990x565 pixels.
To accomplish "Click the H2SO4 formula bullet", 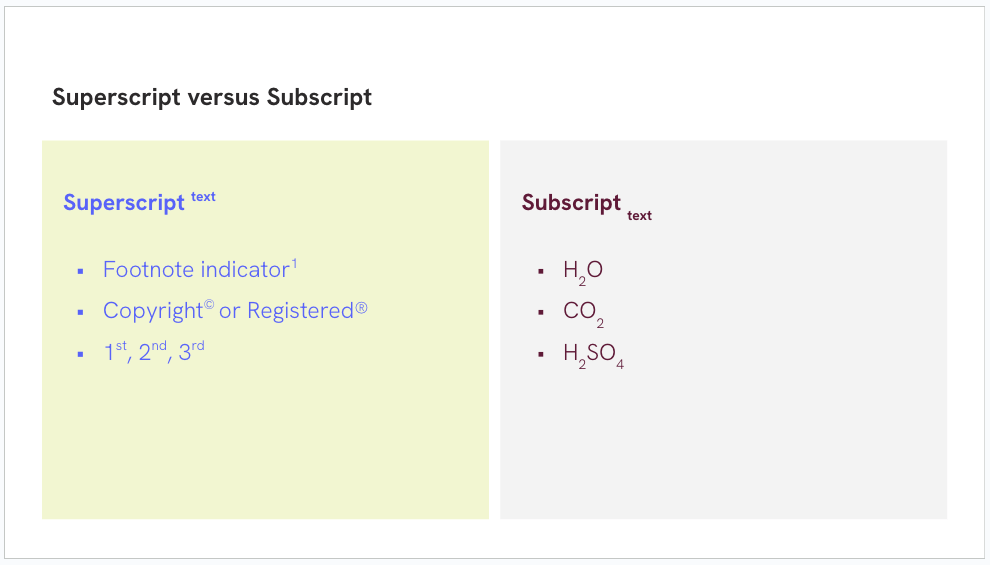I will 593,355.
